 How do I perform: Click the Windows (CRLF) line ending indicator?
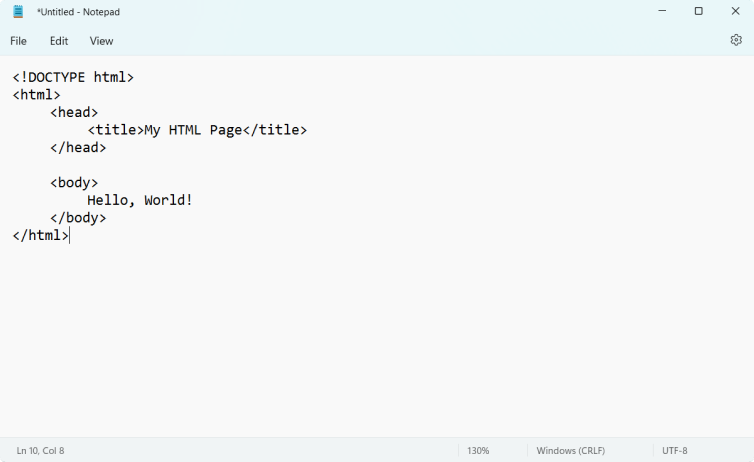(570, 451)
